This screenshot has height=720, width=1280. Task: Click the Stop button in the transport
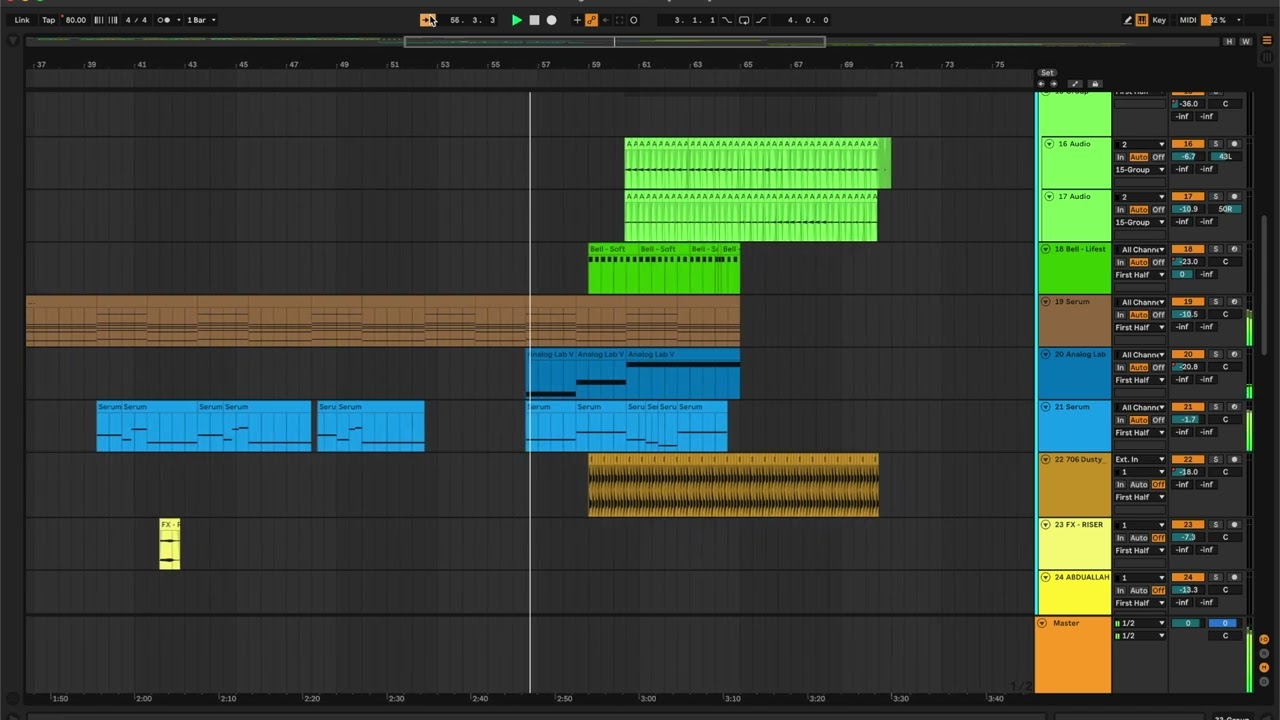pos(534,20)
